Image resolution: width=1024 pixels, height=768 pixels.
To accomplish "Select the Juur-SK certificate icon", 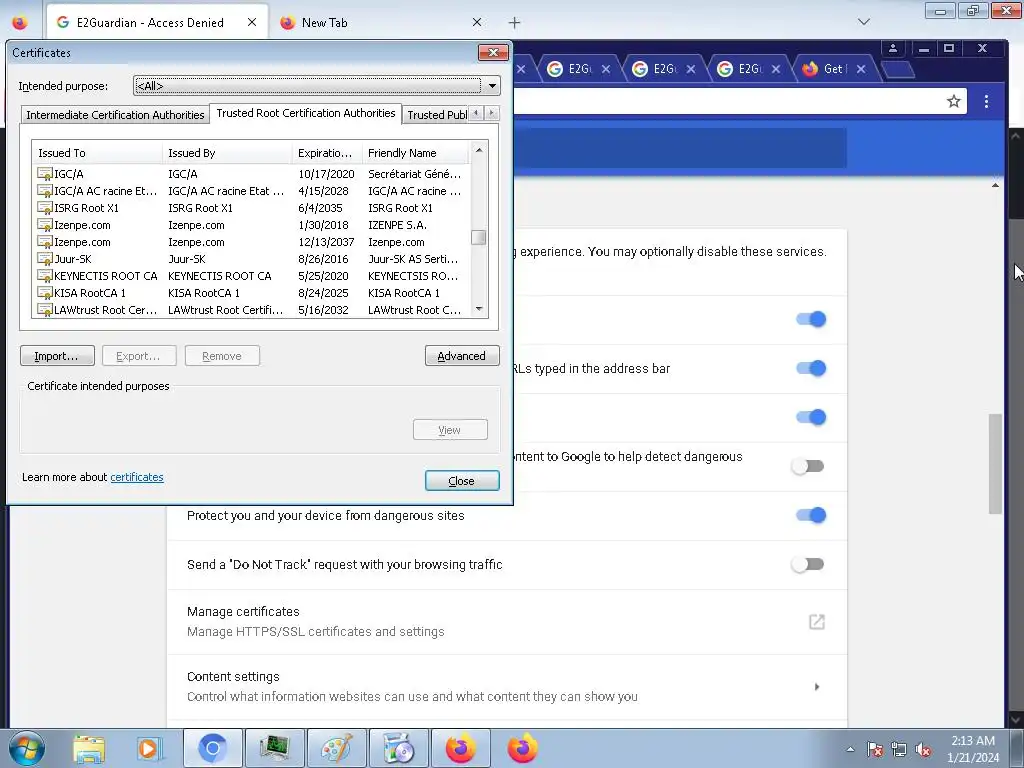I will click(44, 259).
